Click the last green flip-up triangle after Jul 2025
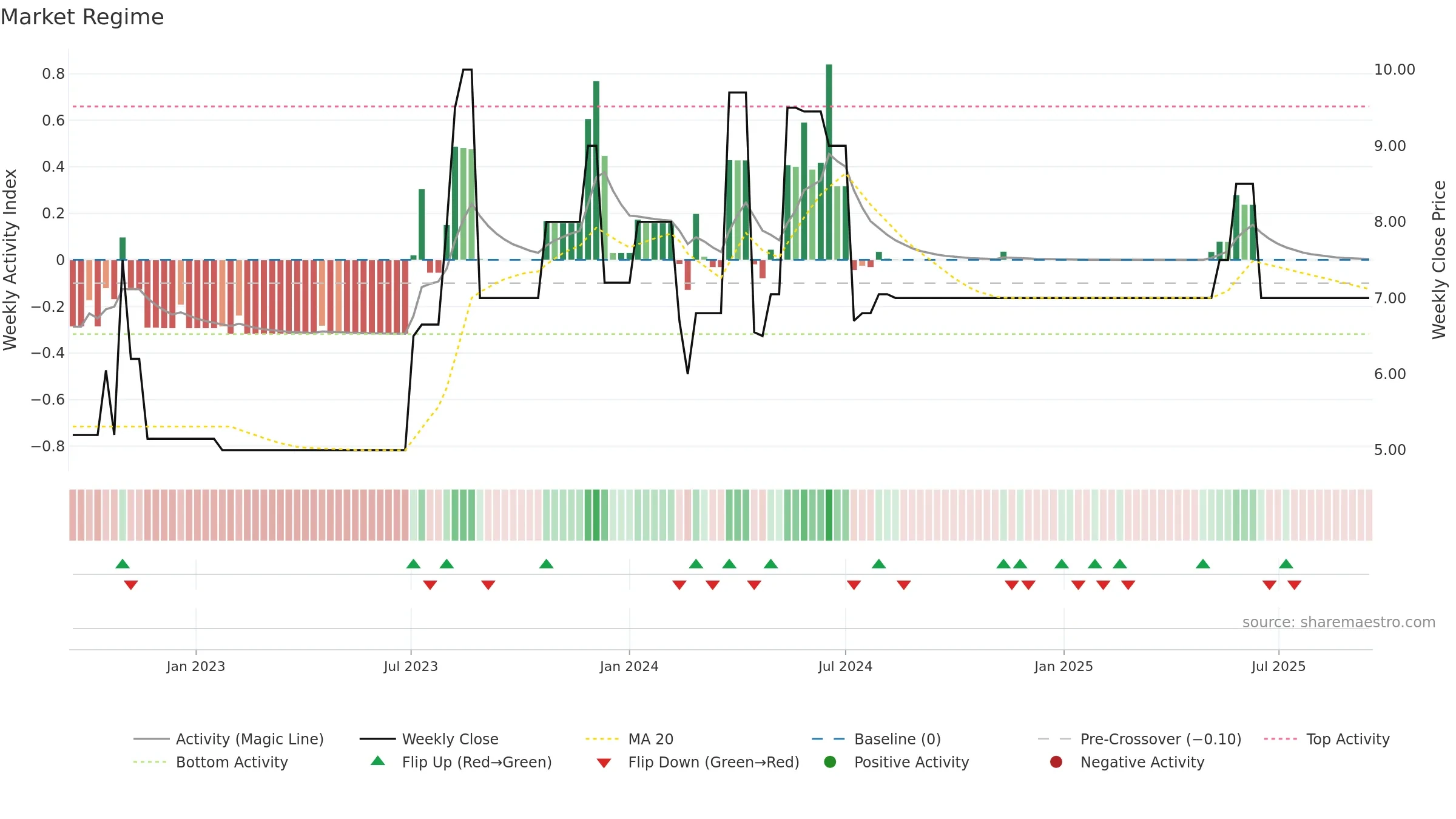This screenshot has height=819, width=1456. click(x=1286, y=564)
